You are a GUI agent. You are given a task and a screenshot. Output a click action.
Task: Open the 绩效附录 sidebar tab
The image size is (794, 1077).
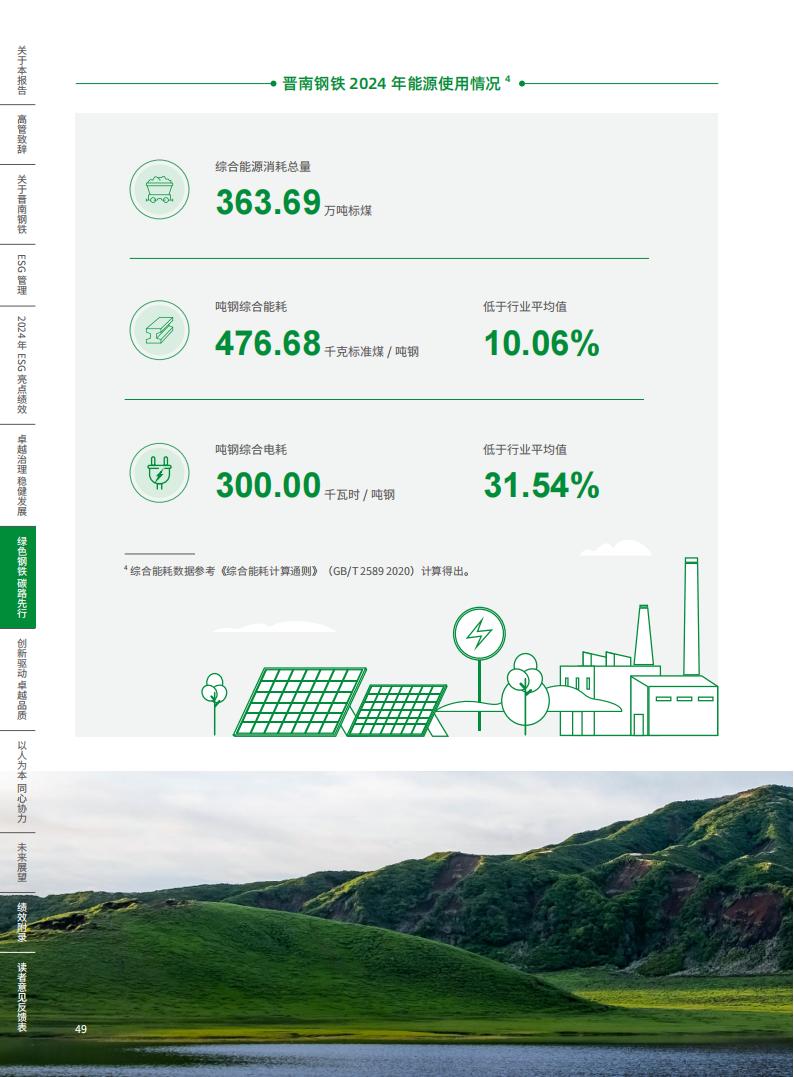tap(22, 922)
